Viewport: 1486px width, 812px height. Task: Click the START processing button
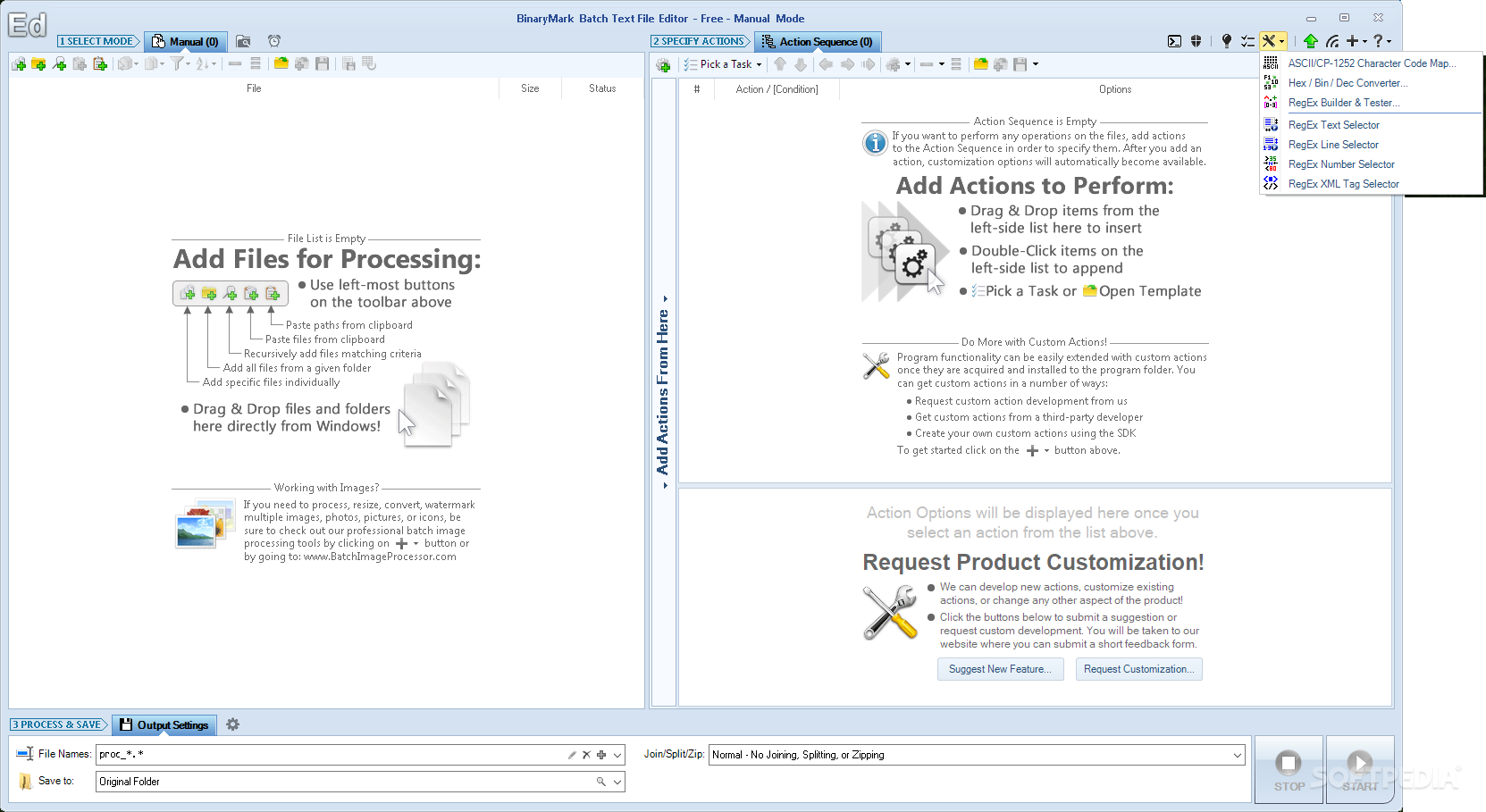click(1359, 769)
